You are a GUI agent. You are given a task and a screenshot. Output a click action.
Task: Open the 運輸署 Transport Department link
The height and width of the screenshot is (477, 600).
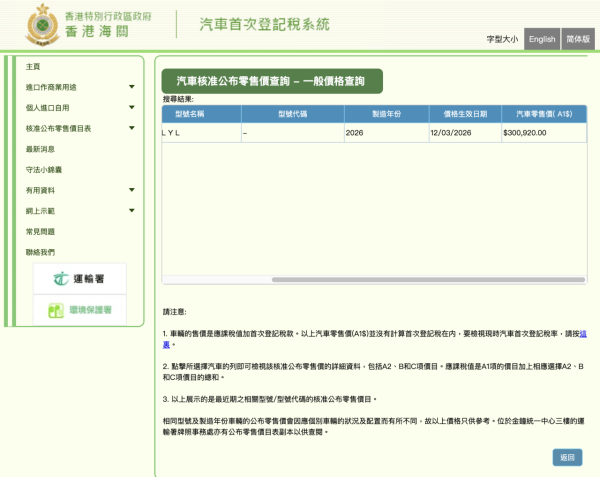coord(80,278)
